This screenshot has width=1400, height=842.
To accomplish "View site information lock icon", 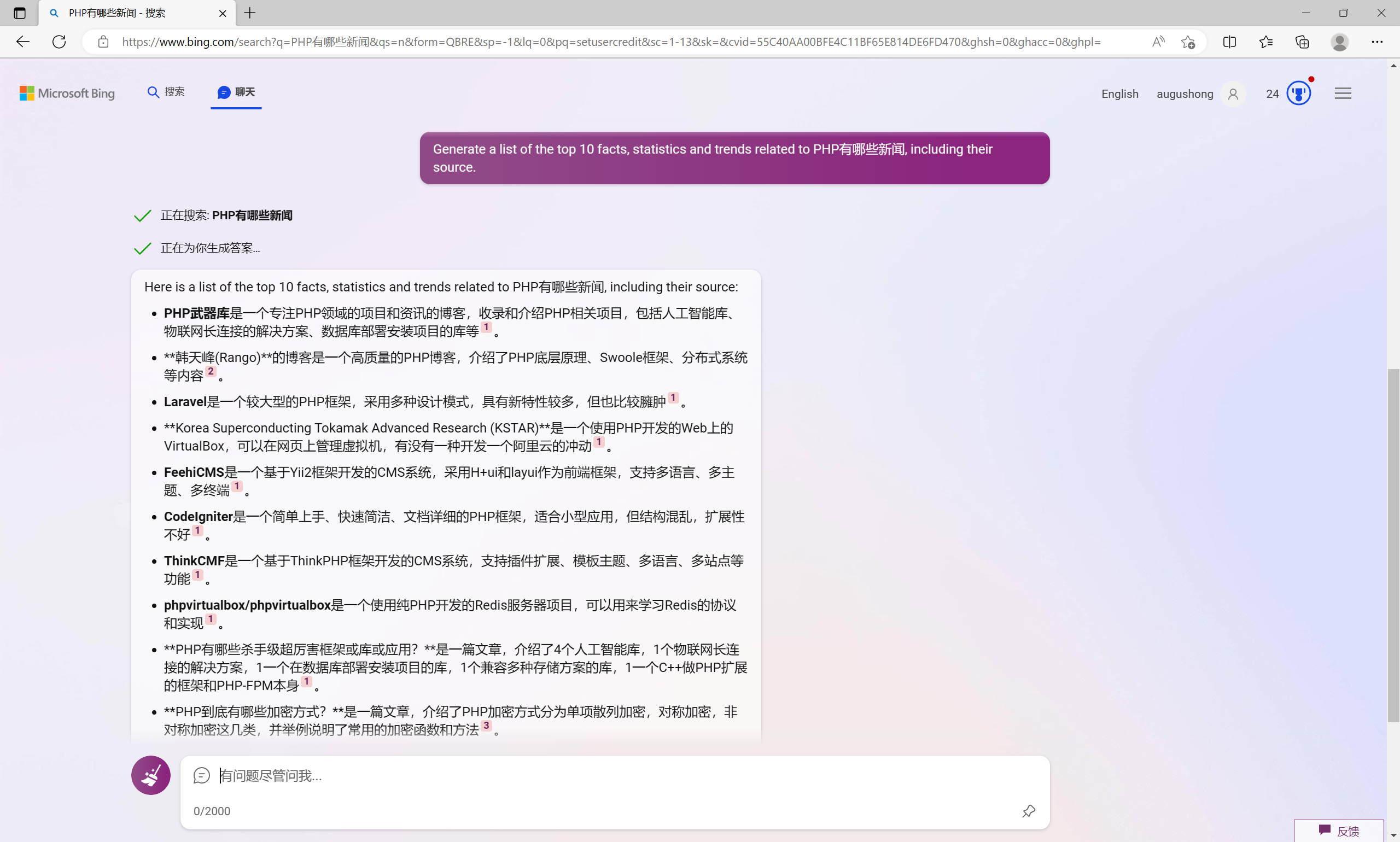I will pyautogui.click(x=103, y=42).
